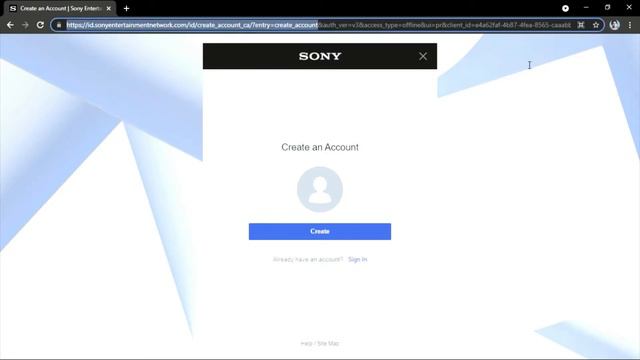Click the Create an Account heading
Screen dimensions: 640x360
[x=320, y=147]
